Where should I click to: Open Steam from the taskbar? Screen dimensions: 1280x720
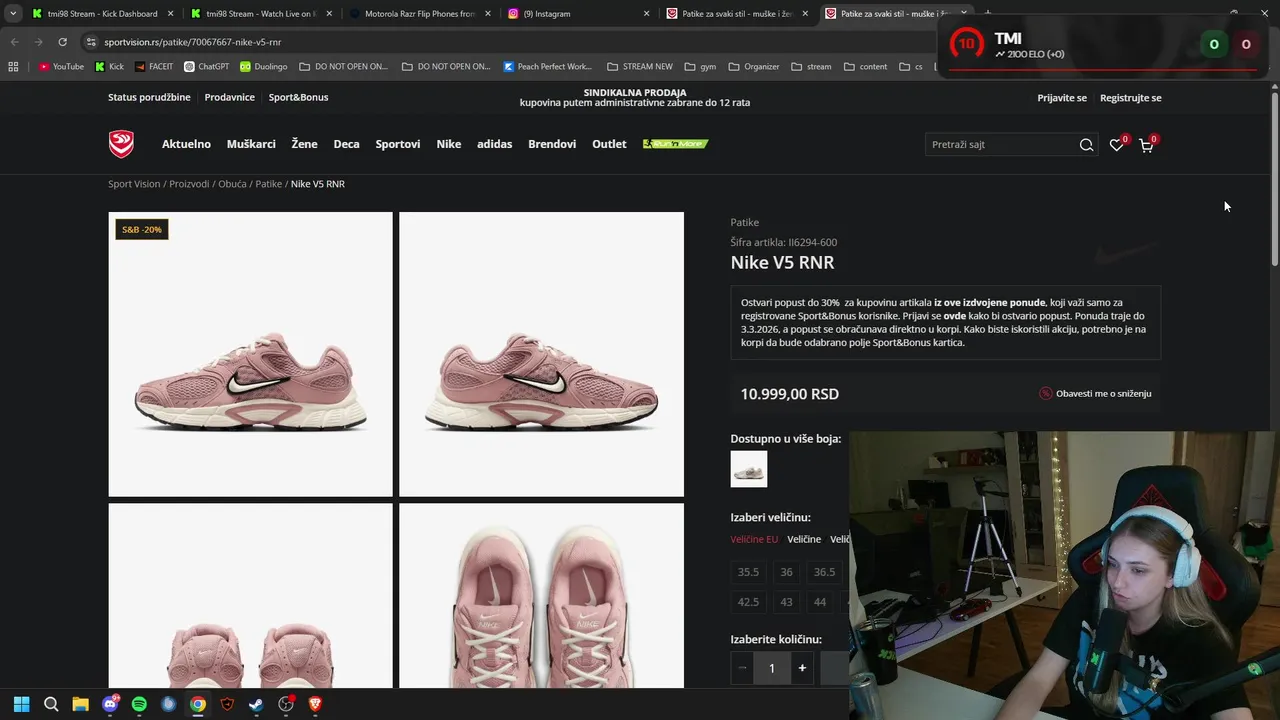click(x=256, y=704)
